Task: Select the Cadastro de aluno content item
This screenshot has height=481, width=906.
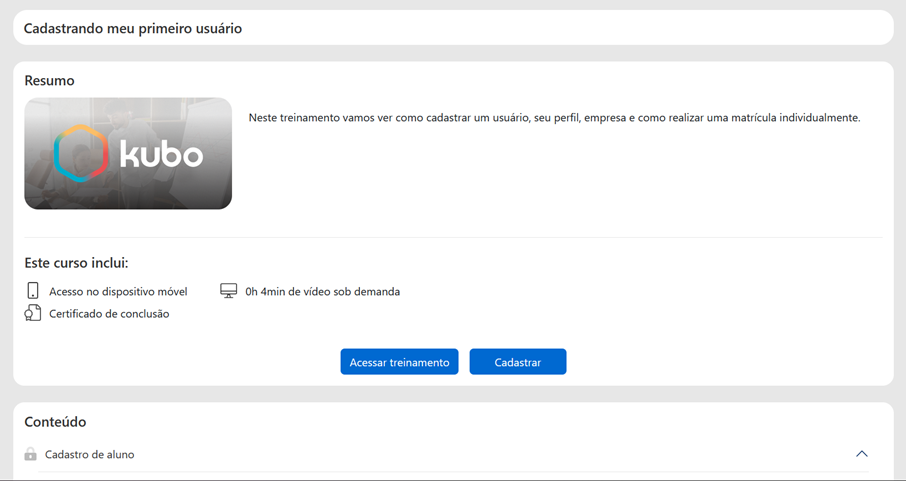Action: coord(90,454)
